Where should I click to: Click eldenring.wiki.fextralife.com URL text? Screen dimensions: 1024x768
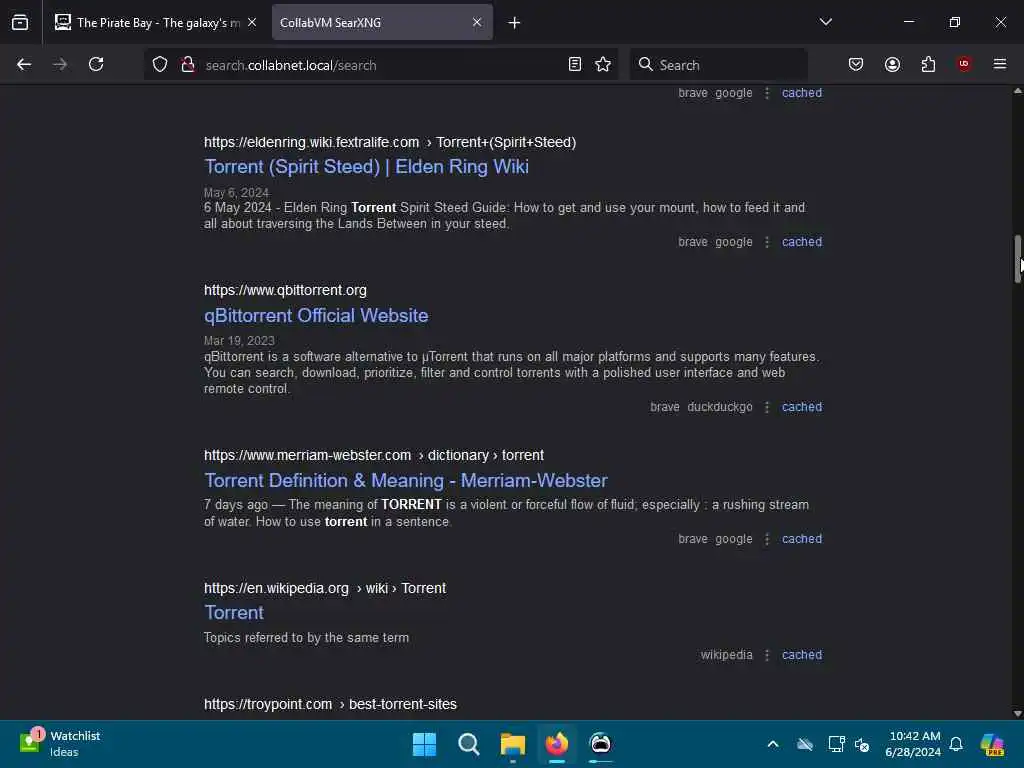click(390, 142)
